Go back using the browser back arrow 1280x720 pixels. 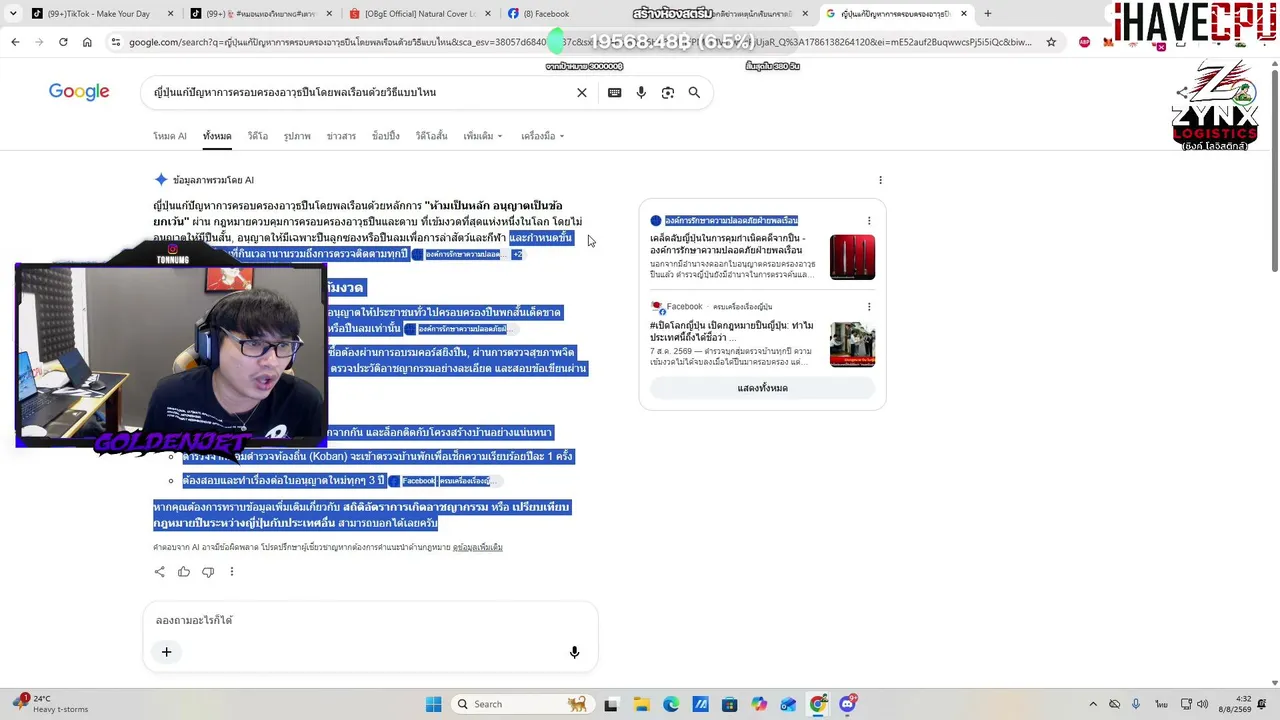(15, 42)
